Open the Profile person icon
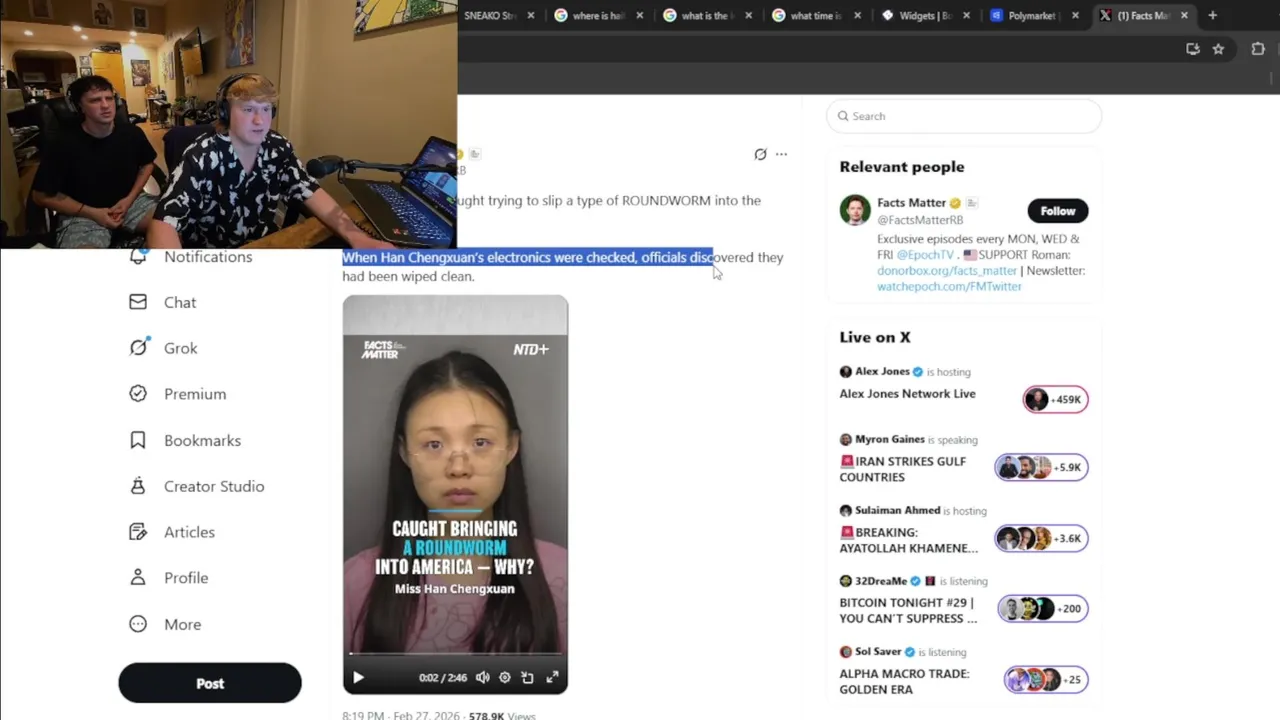Viewport: 1280px width, 720px height. (138, 578)
